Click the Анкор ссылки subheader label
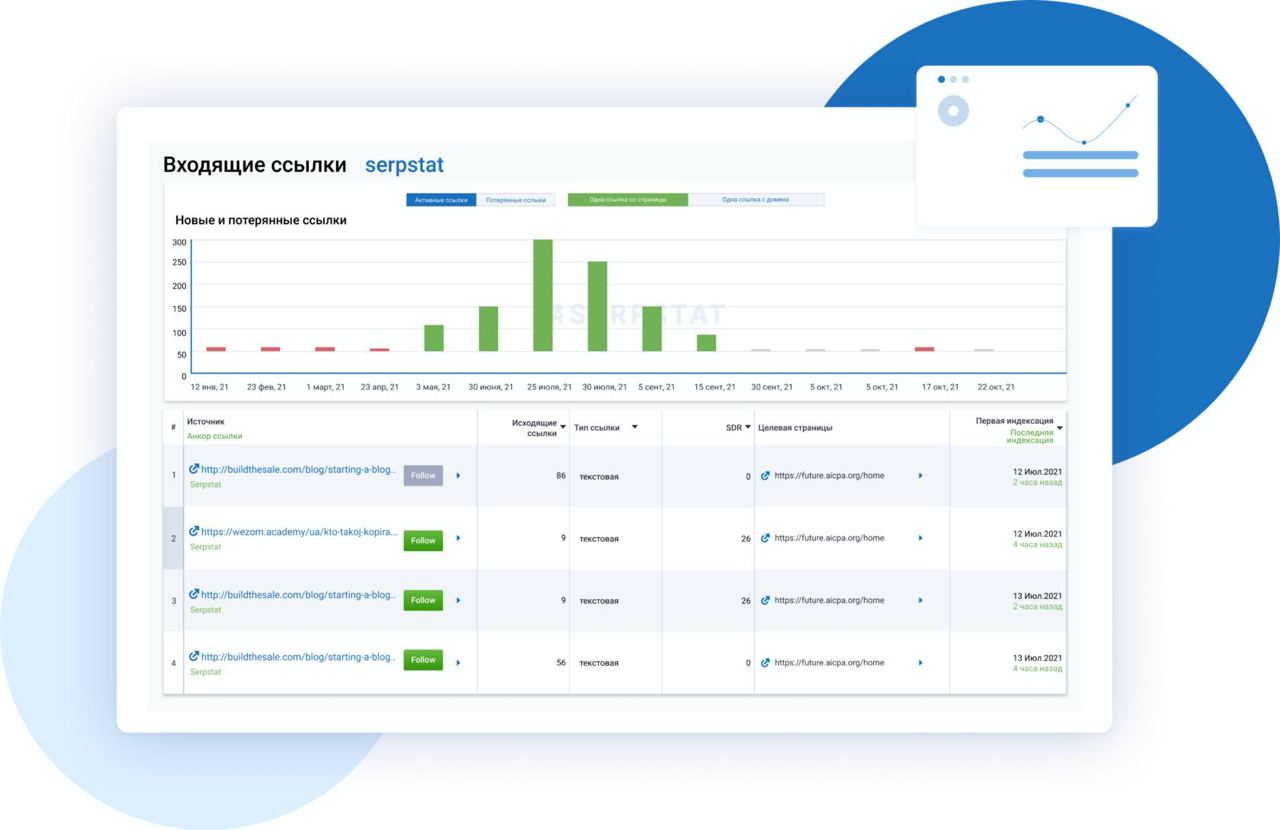The image size is (1280, 830). tap(214, 436)
